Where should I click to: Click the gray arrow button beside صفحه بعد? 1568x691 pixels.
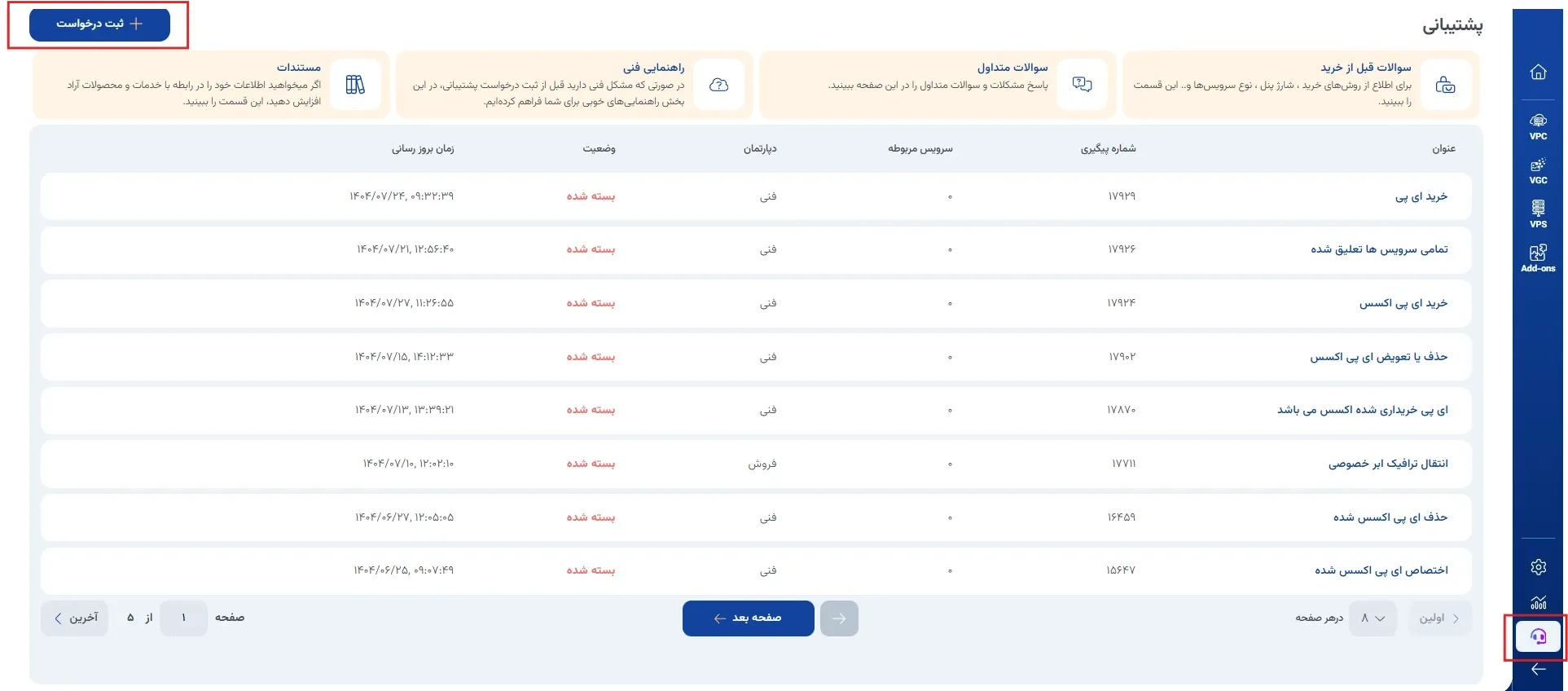click(839, 618)
